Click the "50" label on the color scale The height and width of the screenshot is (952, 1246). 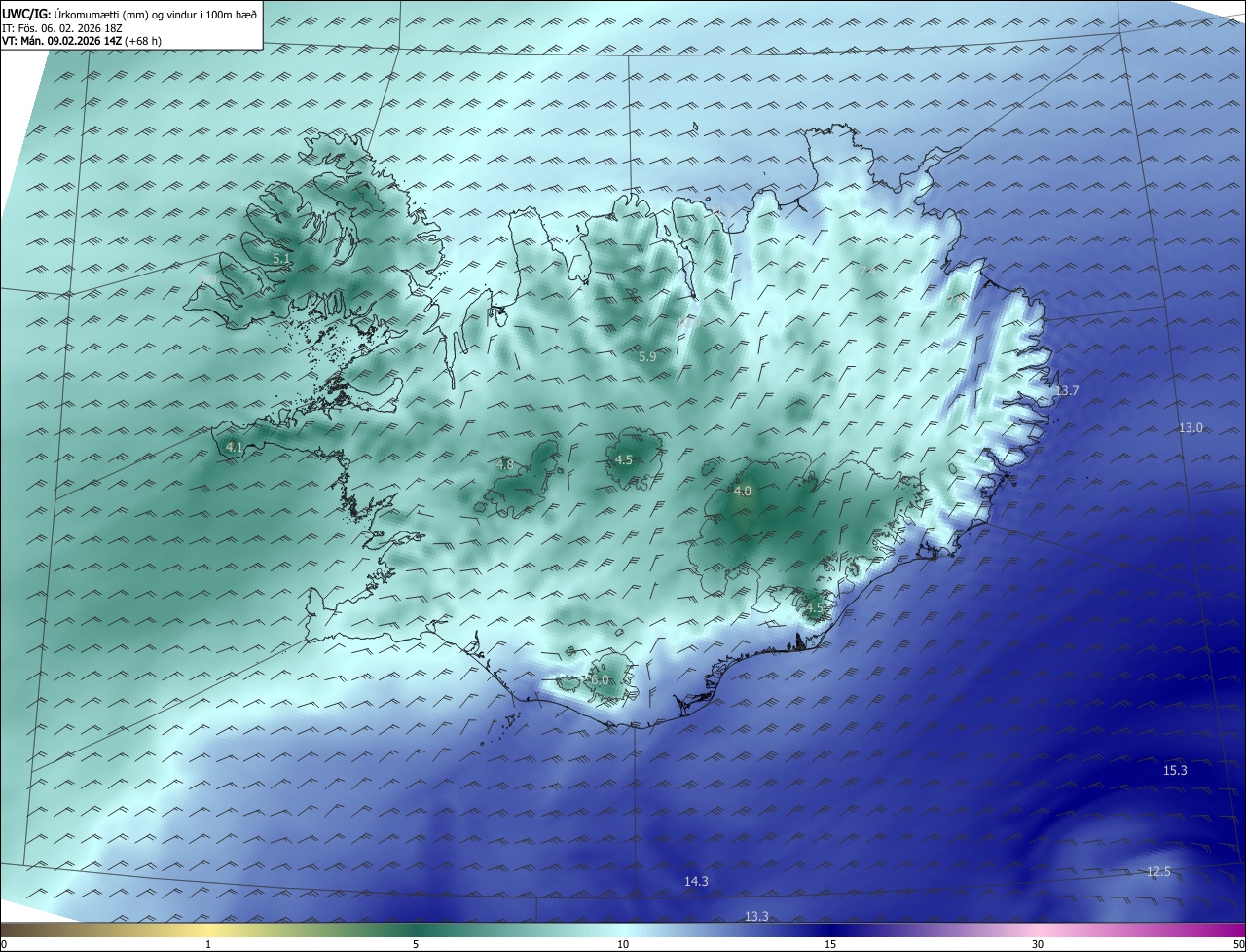pos(1238,944)
